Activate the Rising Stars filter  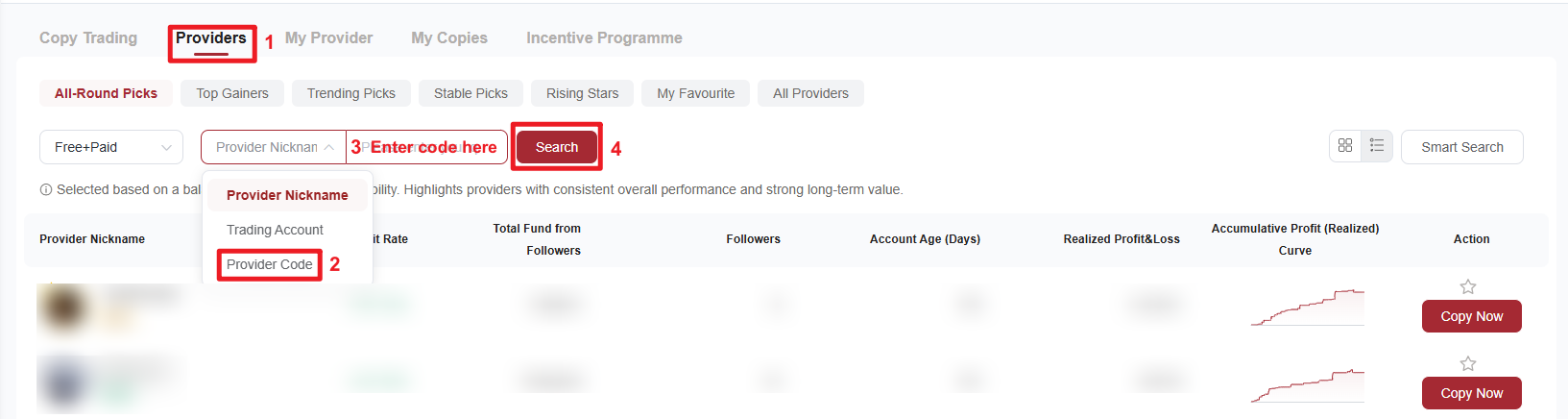coord(583,93)
